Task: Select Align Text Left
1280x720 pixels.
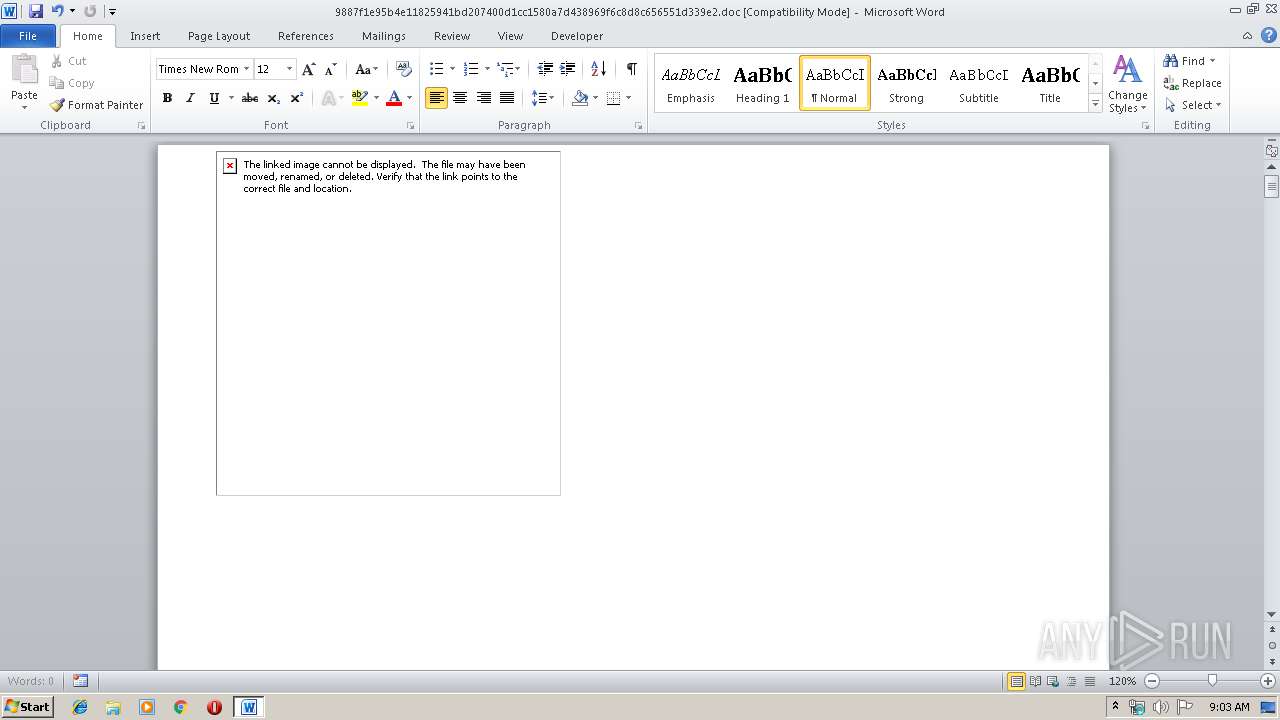Action: coord(436,98)
